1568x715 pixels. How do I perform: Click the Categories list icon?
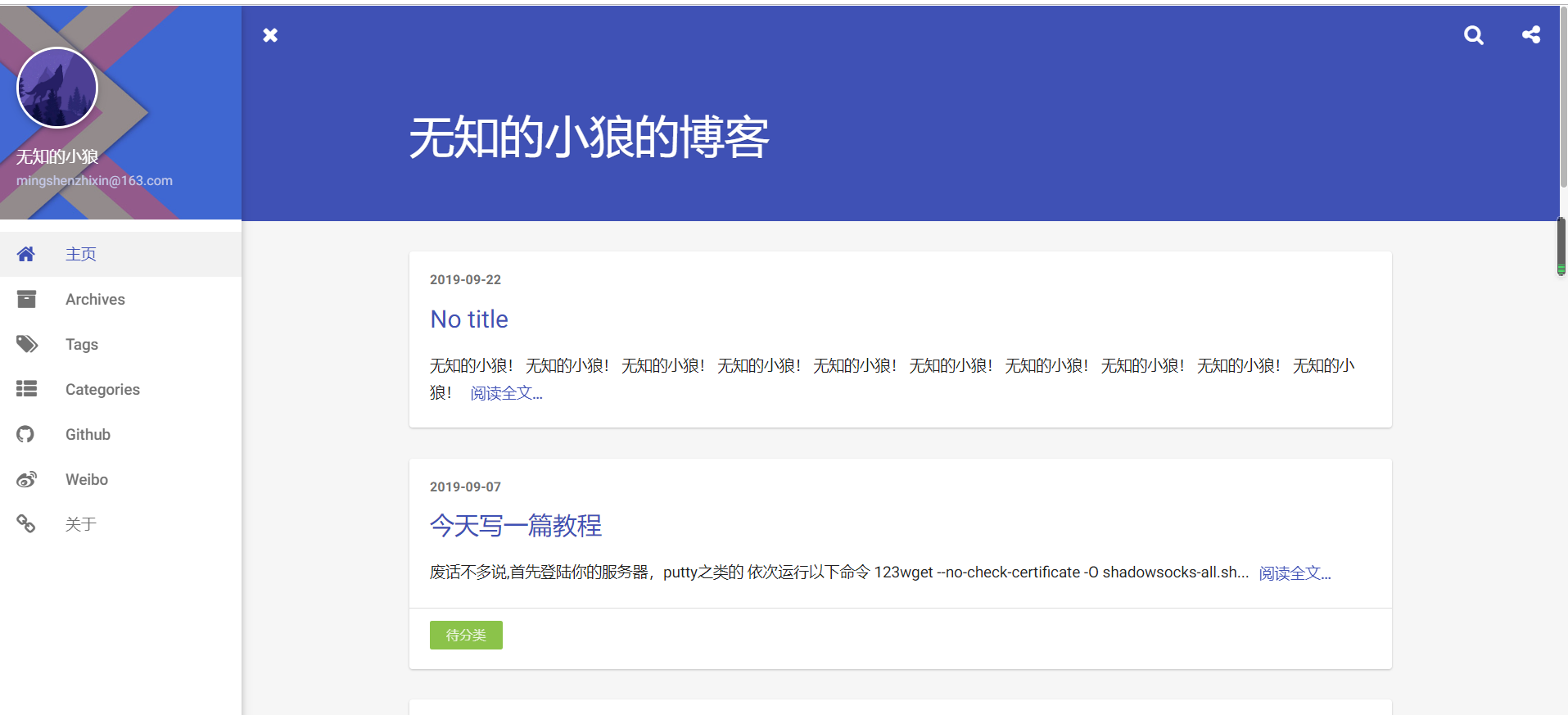coord(26,389)
